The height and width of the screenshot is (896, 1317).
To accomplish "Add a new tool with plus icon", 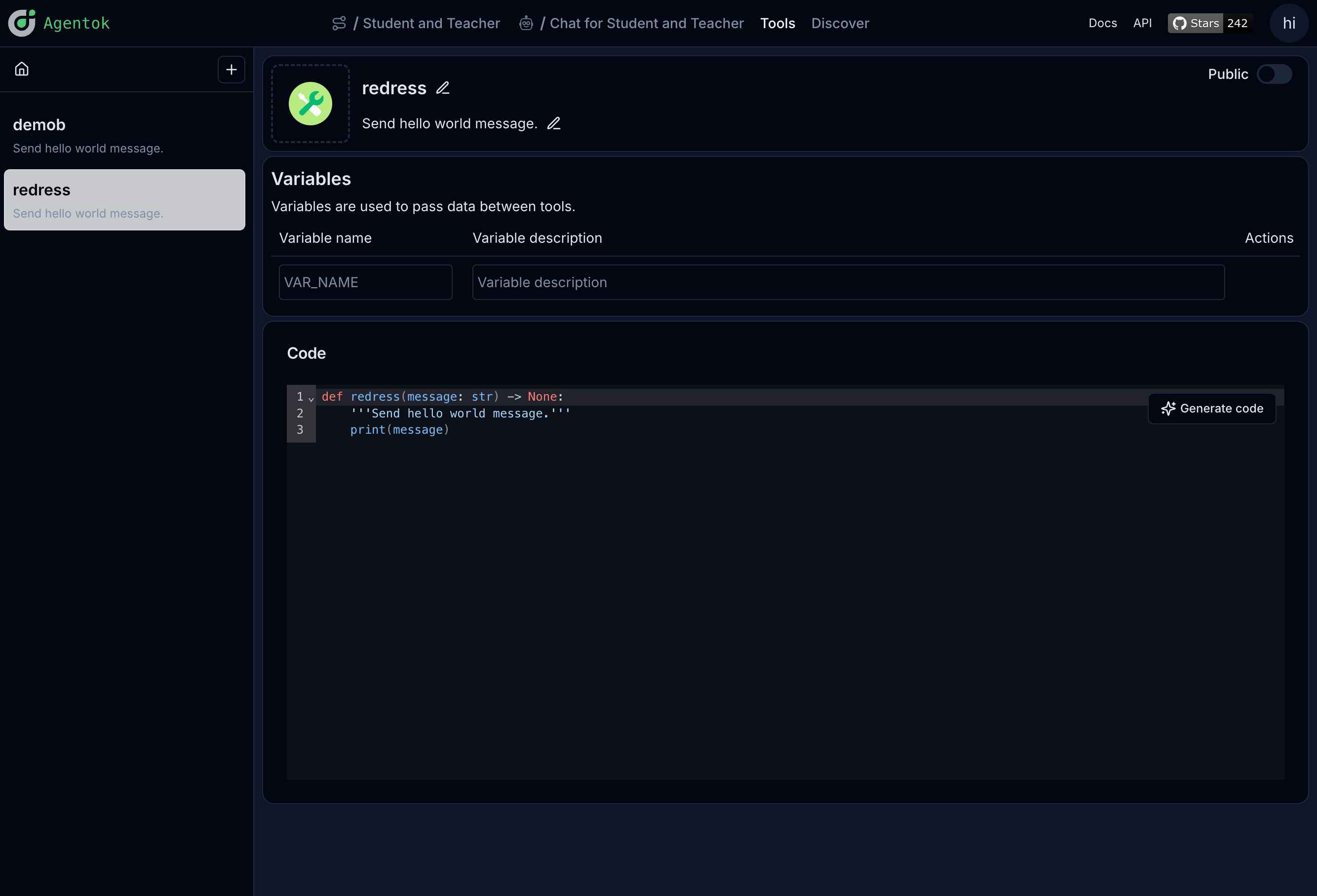I will coord(231,70).
